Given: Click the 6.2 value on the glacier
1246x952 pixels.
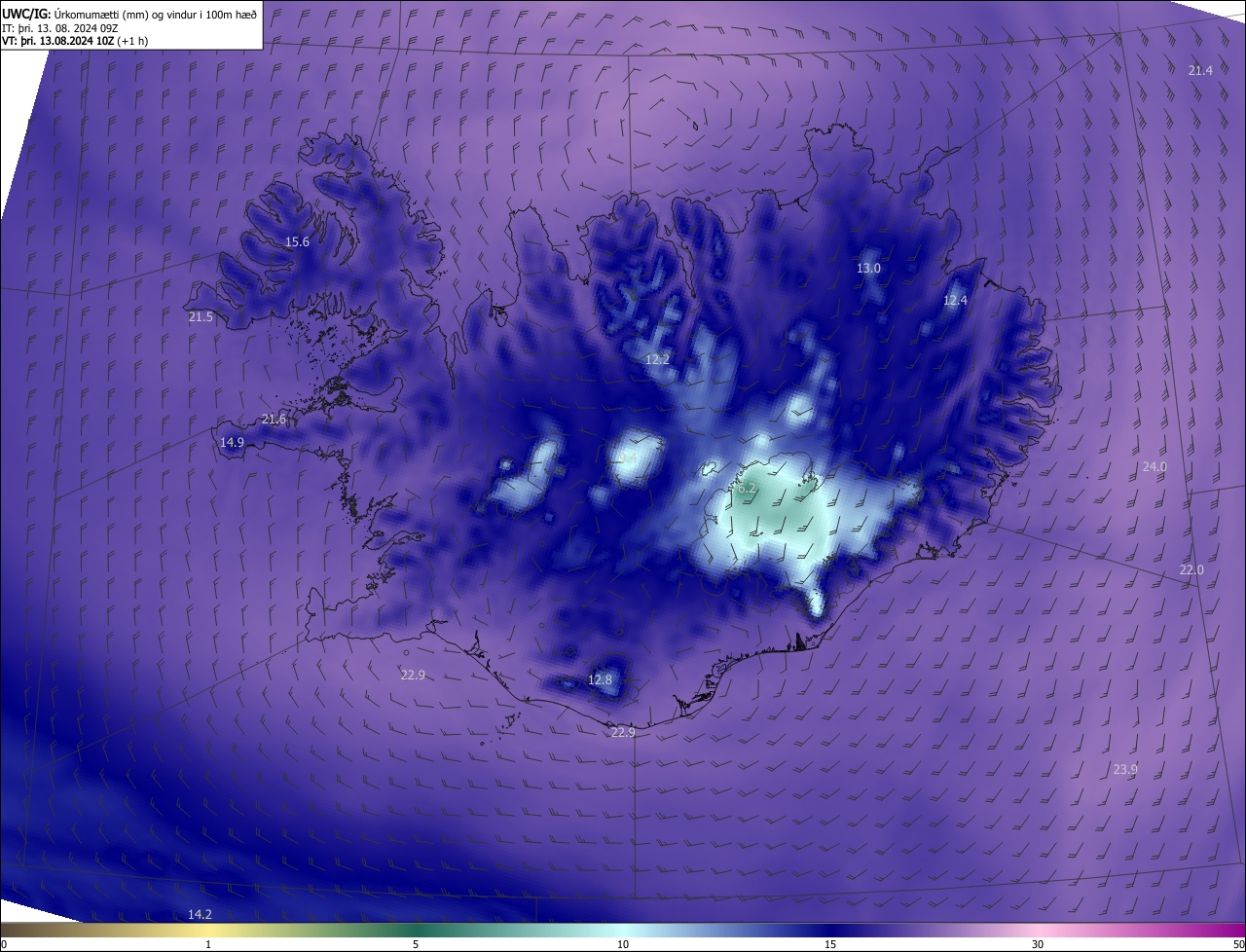Looking at the screenshot, I should click(x=747, y=489).
